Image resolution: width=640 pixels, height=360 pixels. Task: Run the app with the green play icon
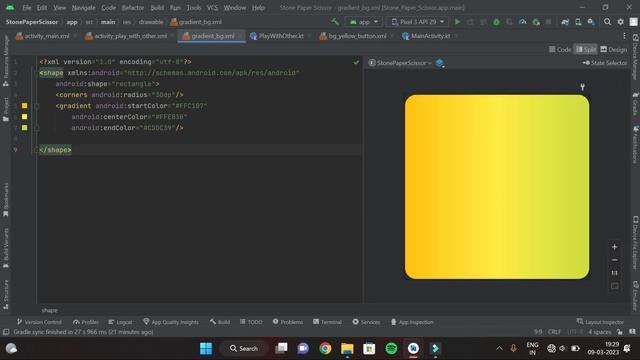(x=458, y=22)
